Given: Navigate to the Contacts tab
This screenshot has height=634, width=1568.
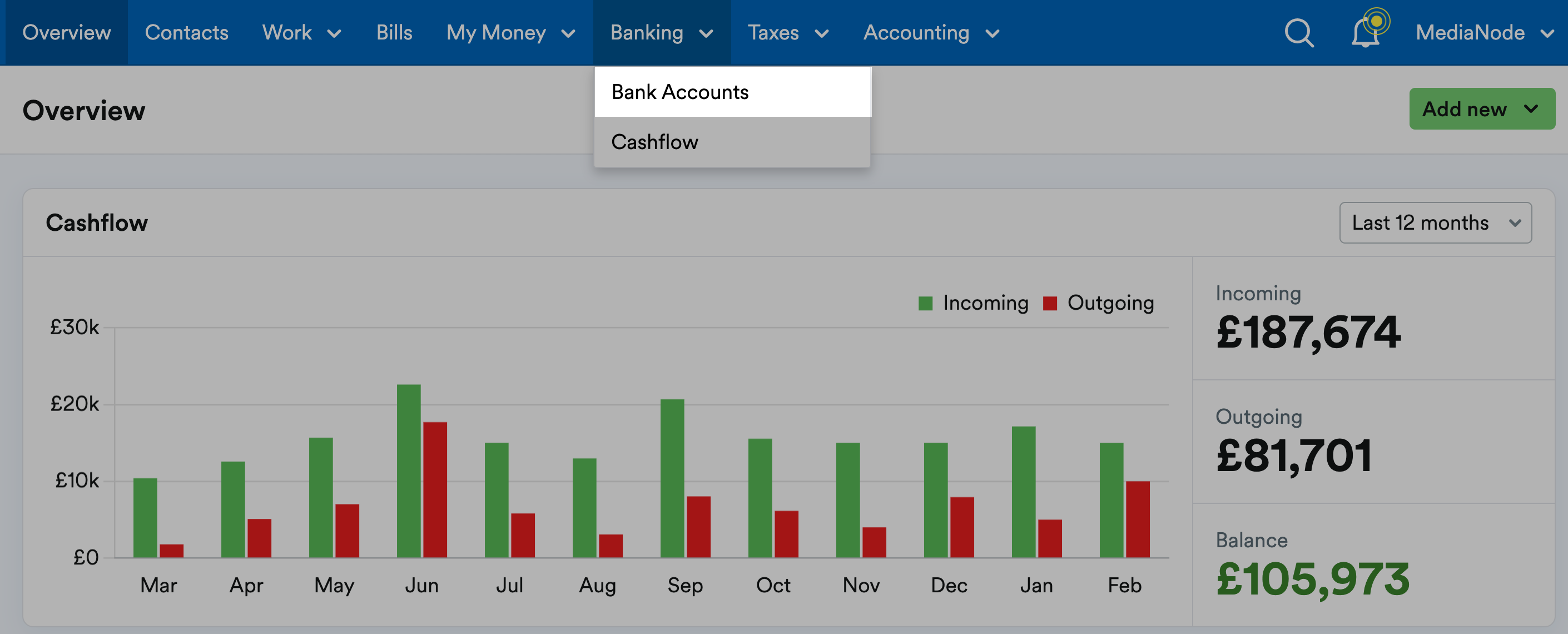Looking at the screenshot, I should [x=186, y=32].
